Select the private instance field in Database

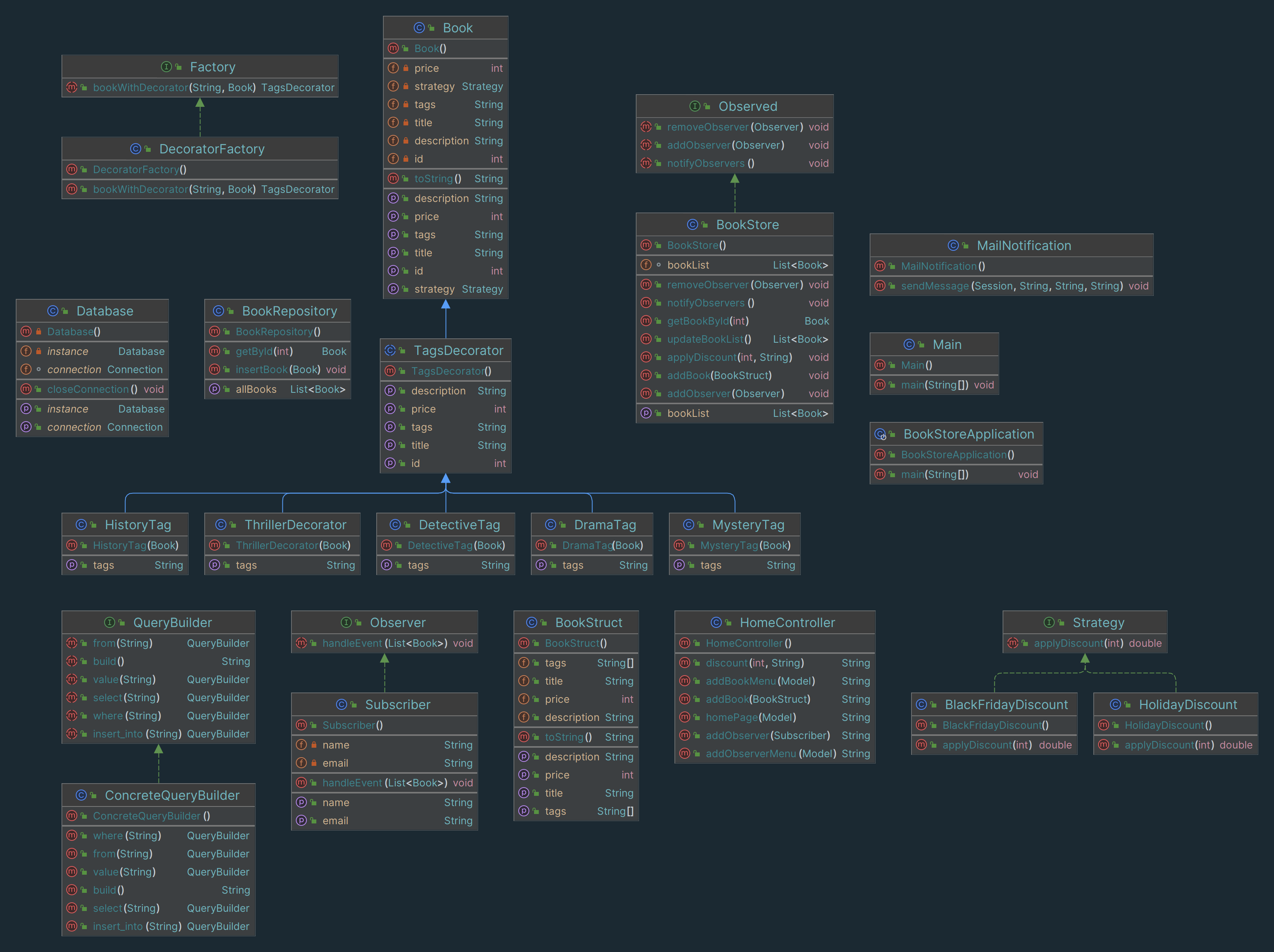pos(92,352)
